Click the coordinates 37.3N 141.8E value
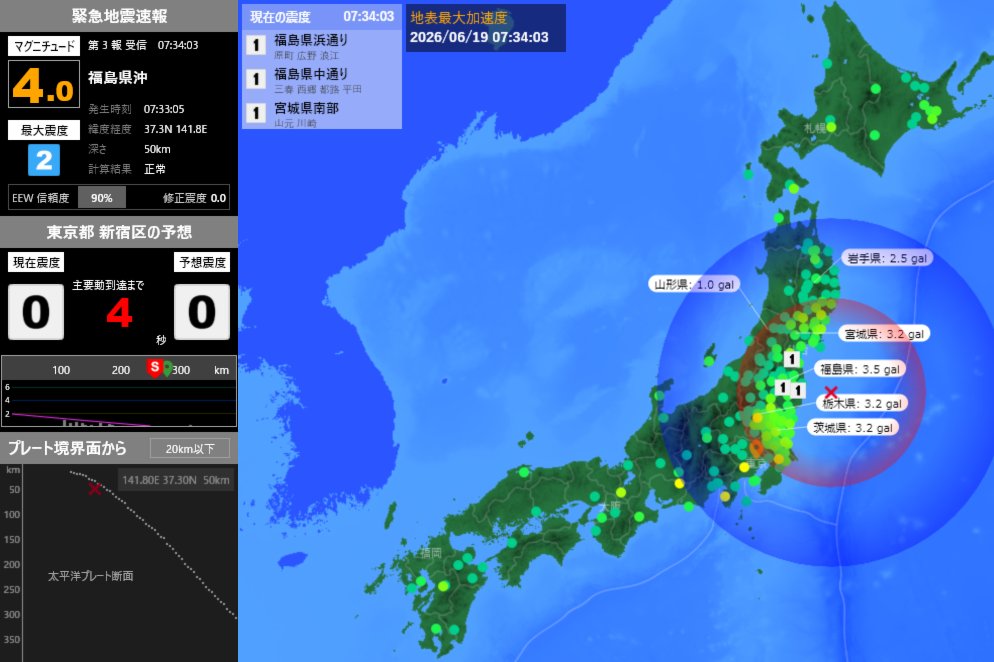 point(176,129)
